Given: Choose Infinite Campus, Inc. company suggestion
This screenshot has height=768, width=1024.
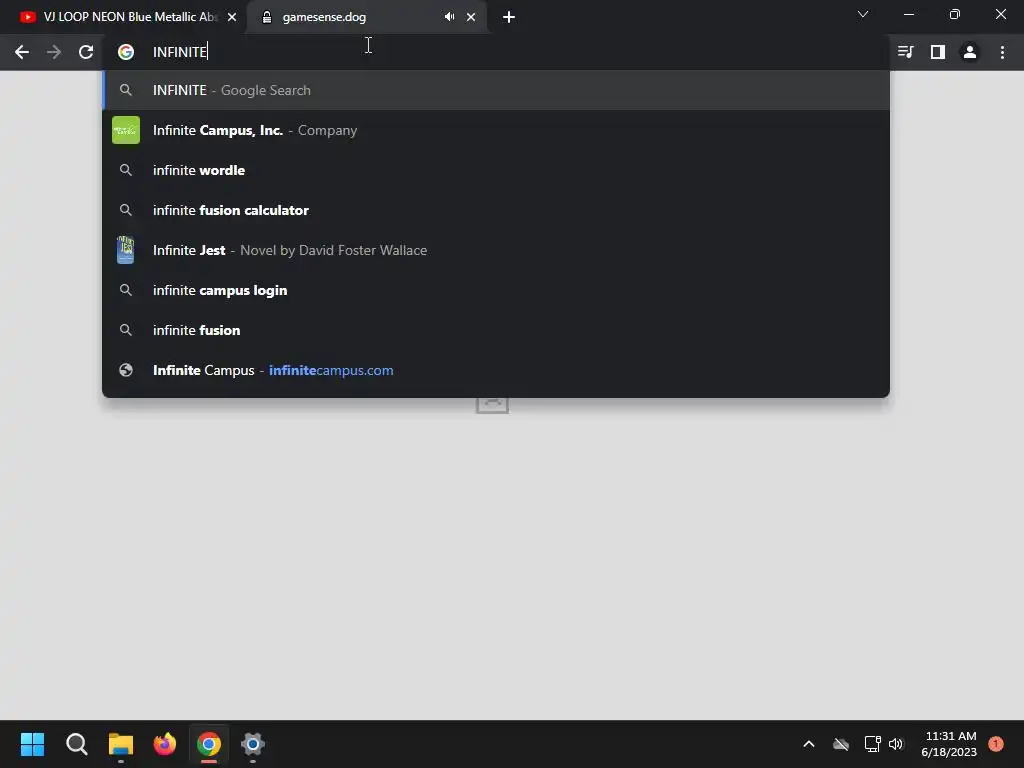Looking at the screenshot, I should pyautogui.click(x=496, y=130).
